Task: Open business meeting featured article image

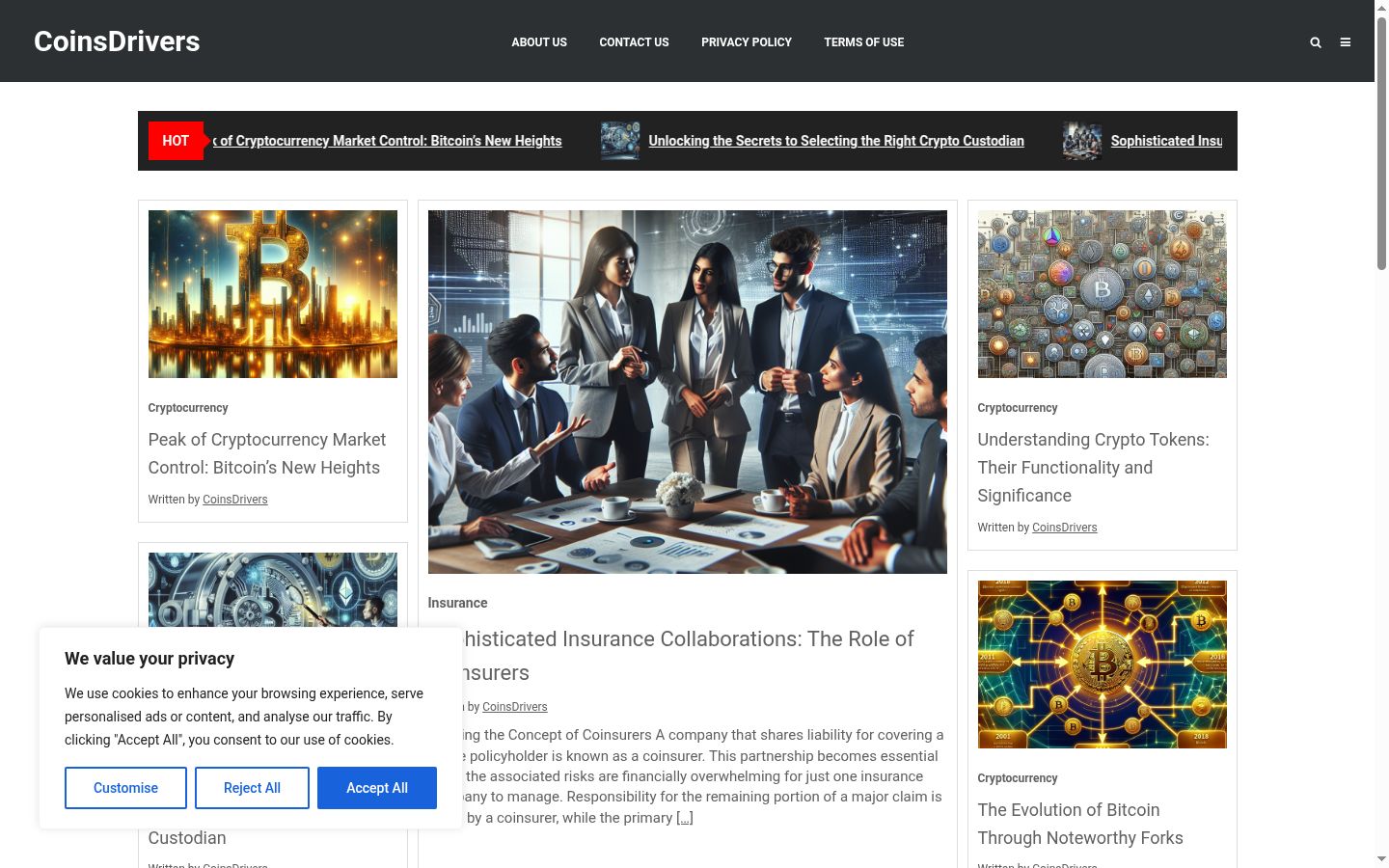Action: 688,392
